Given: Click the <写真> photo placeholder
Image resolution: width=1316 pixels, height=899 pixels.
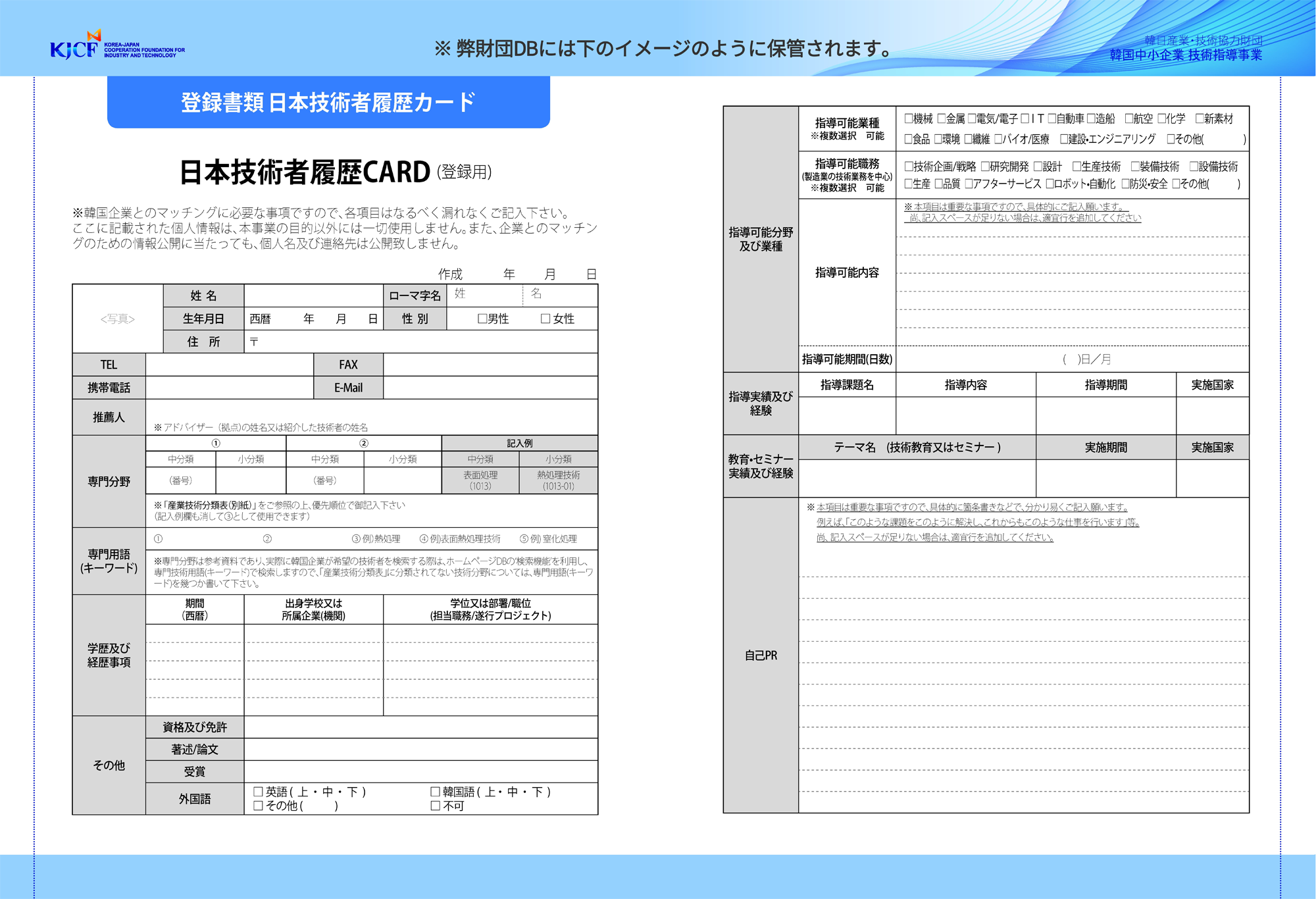Looking at the screenshot, I should pyautogui.click(x=118, y=319).
